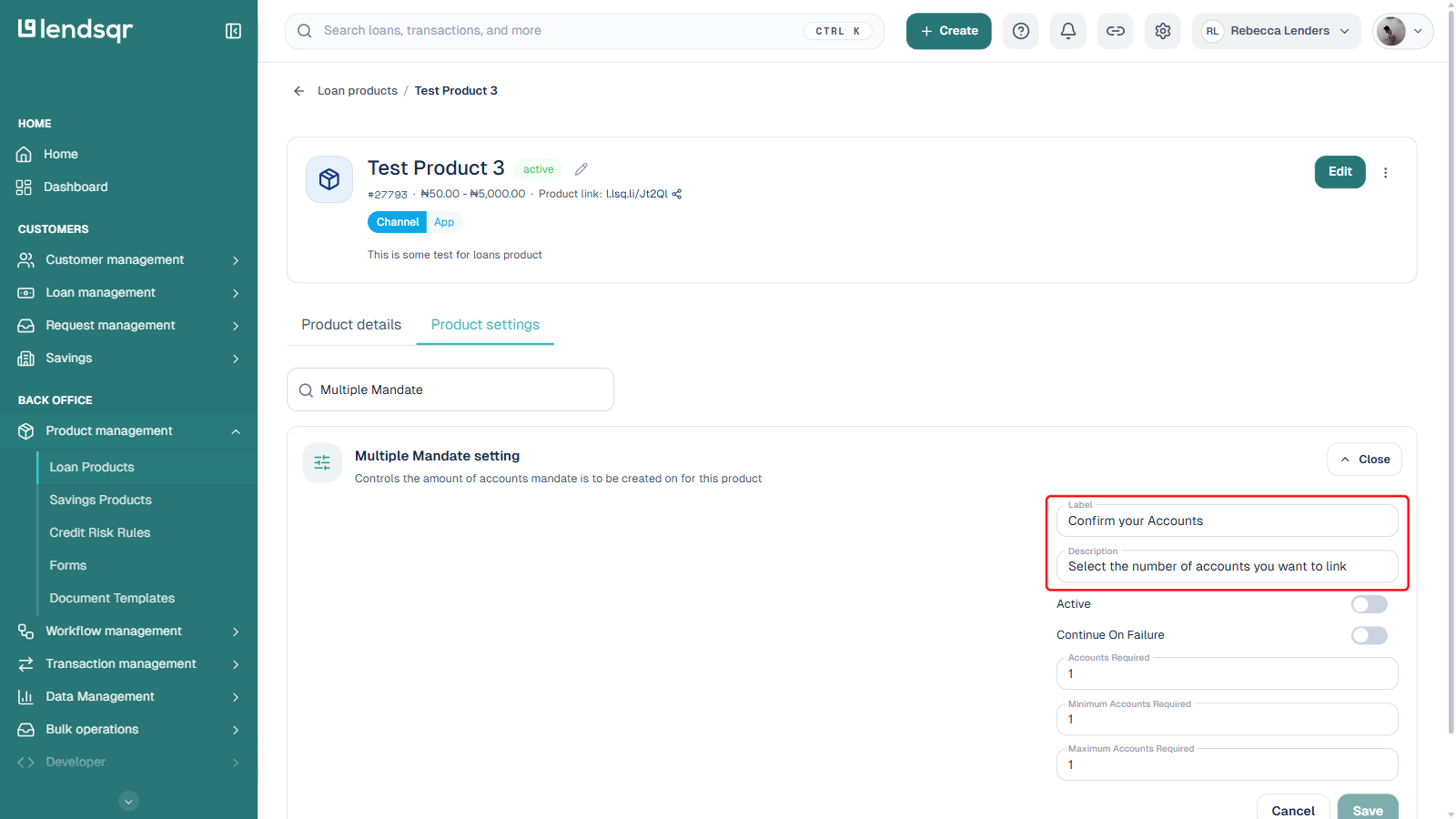Image resolution: width=1456 pixels, height=819 pixels.
Task: Expand Bulk operations chevron
Action: point(236,730)
